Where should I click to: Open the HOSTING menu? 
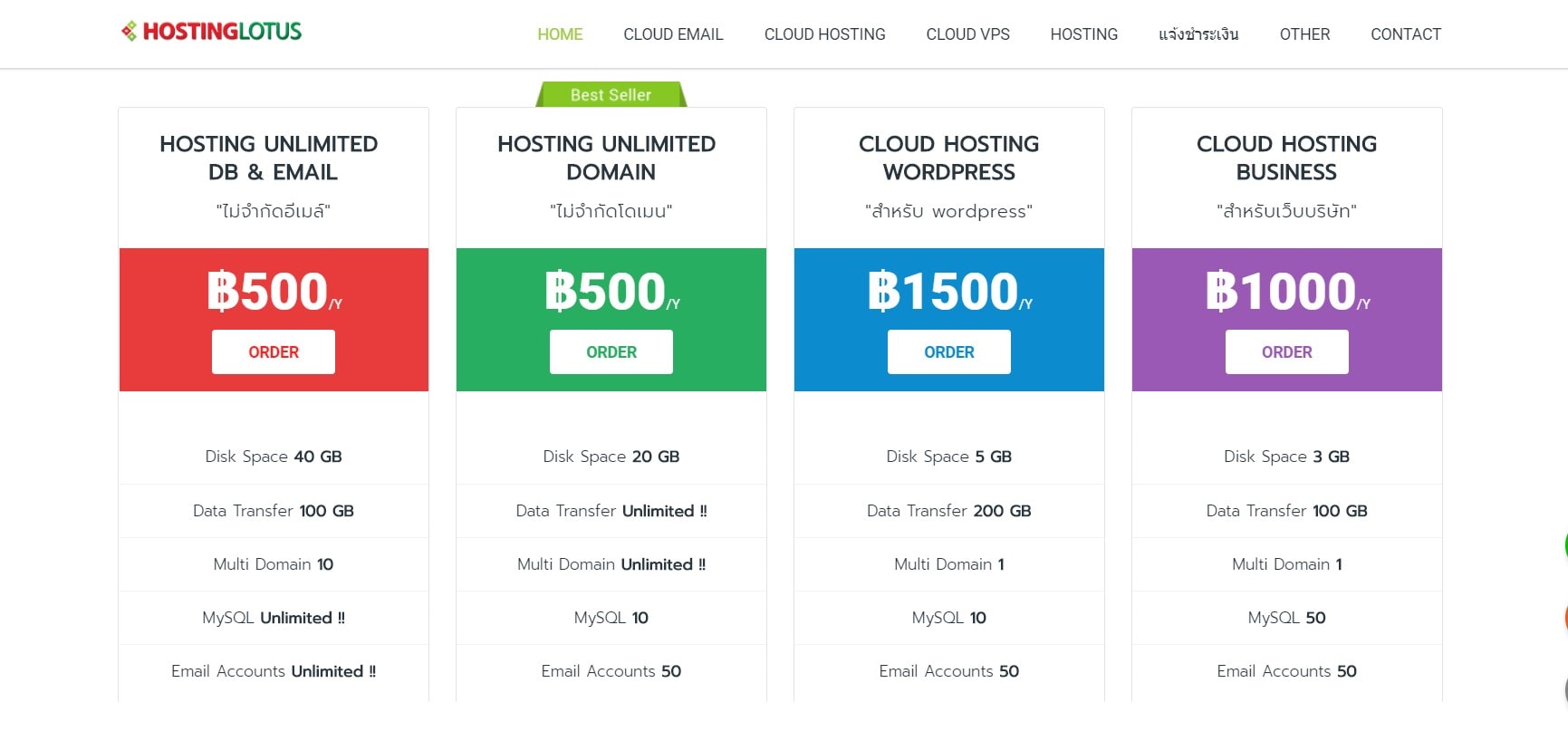(x=1083, y=34)
